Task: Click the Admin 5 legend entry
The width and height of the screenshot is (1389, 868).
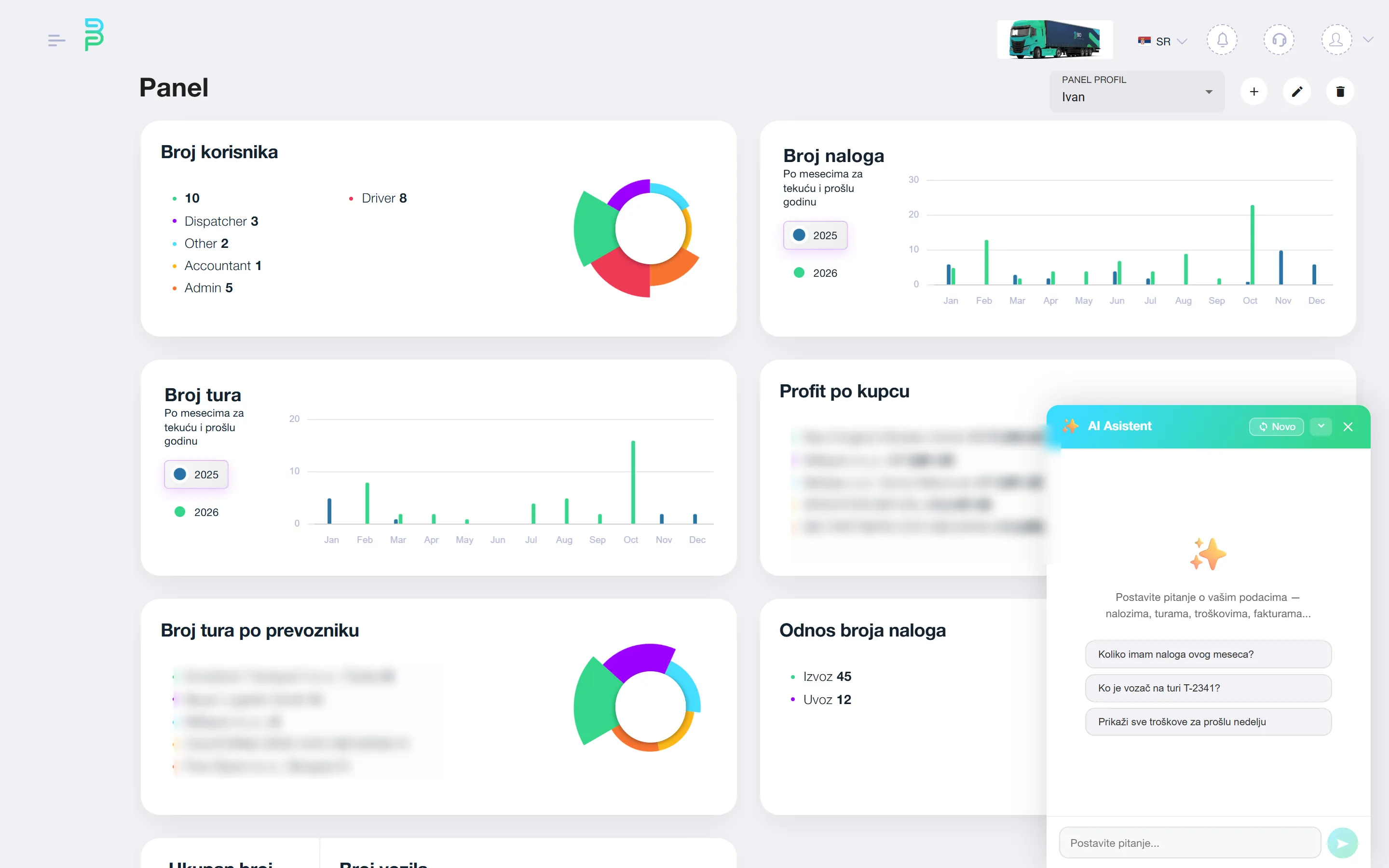Action: (203, 288)
